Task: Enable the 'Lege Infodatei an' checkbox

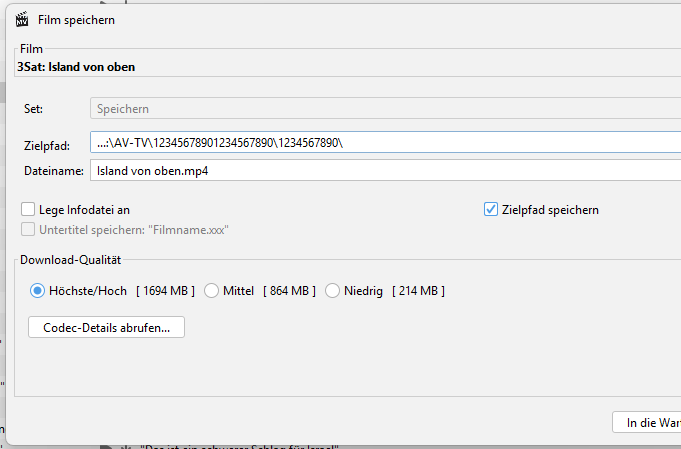Action: 28,210
